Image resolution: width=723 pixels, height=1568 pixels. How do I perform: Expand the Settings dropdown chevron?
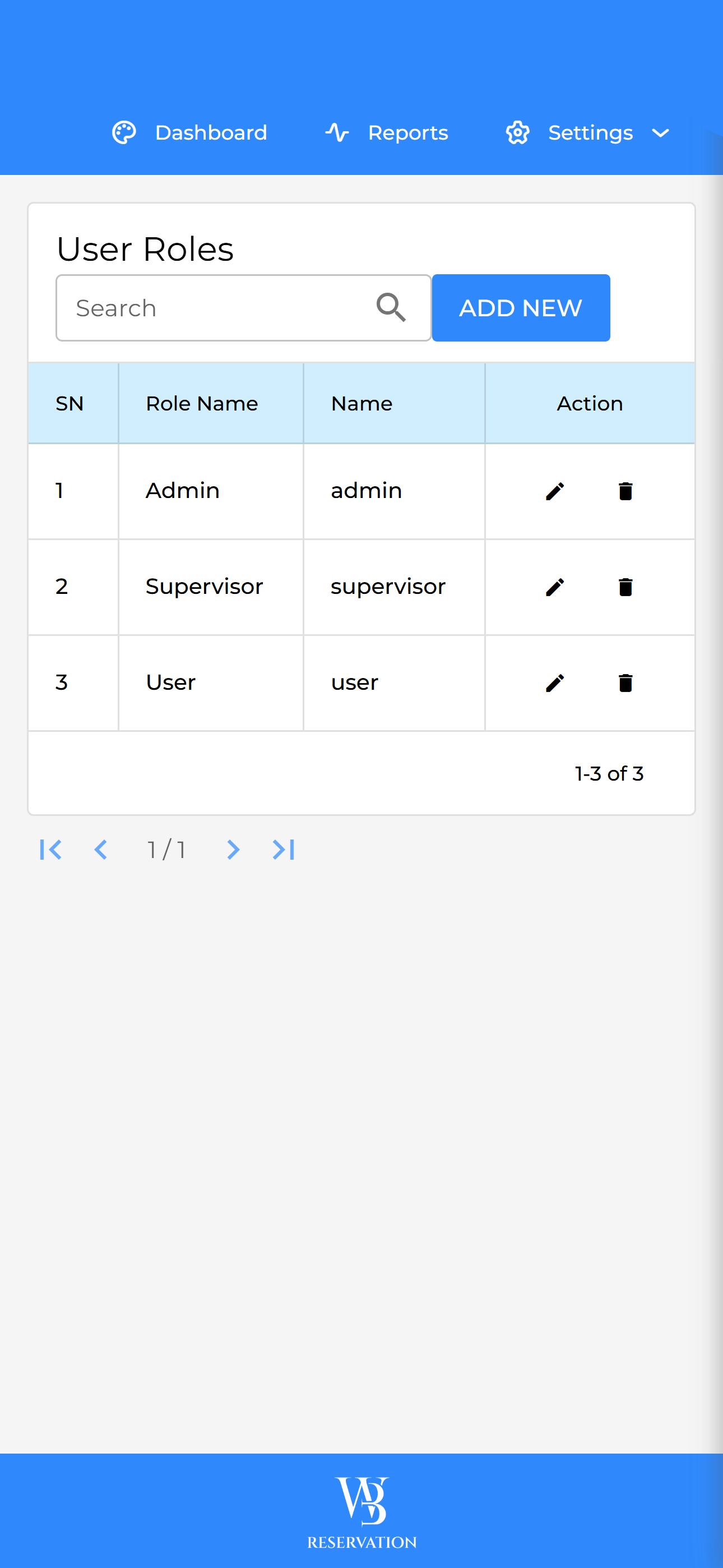point(660,133)
